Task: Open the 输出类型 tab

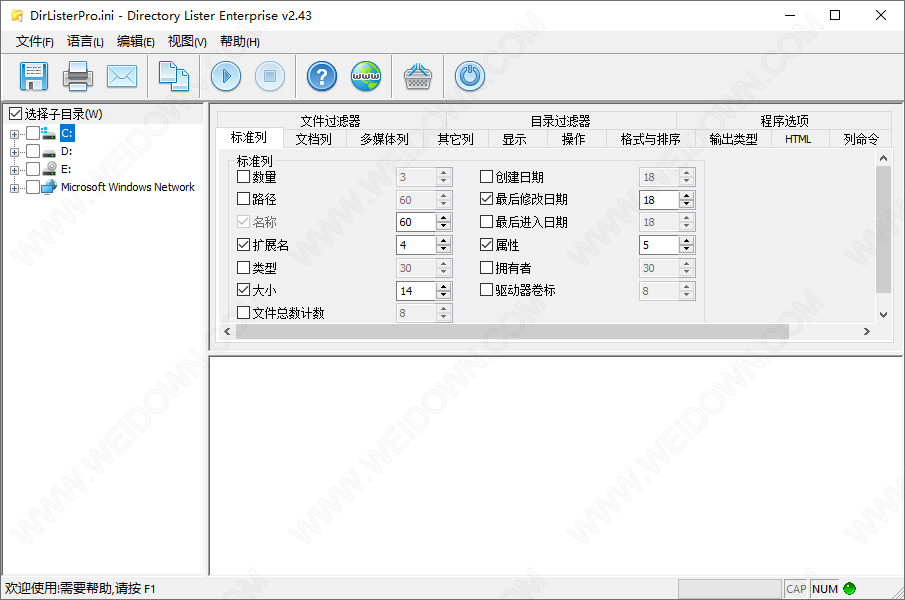Action: point(734,139)
